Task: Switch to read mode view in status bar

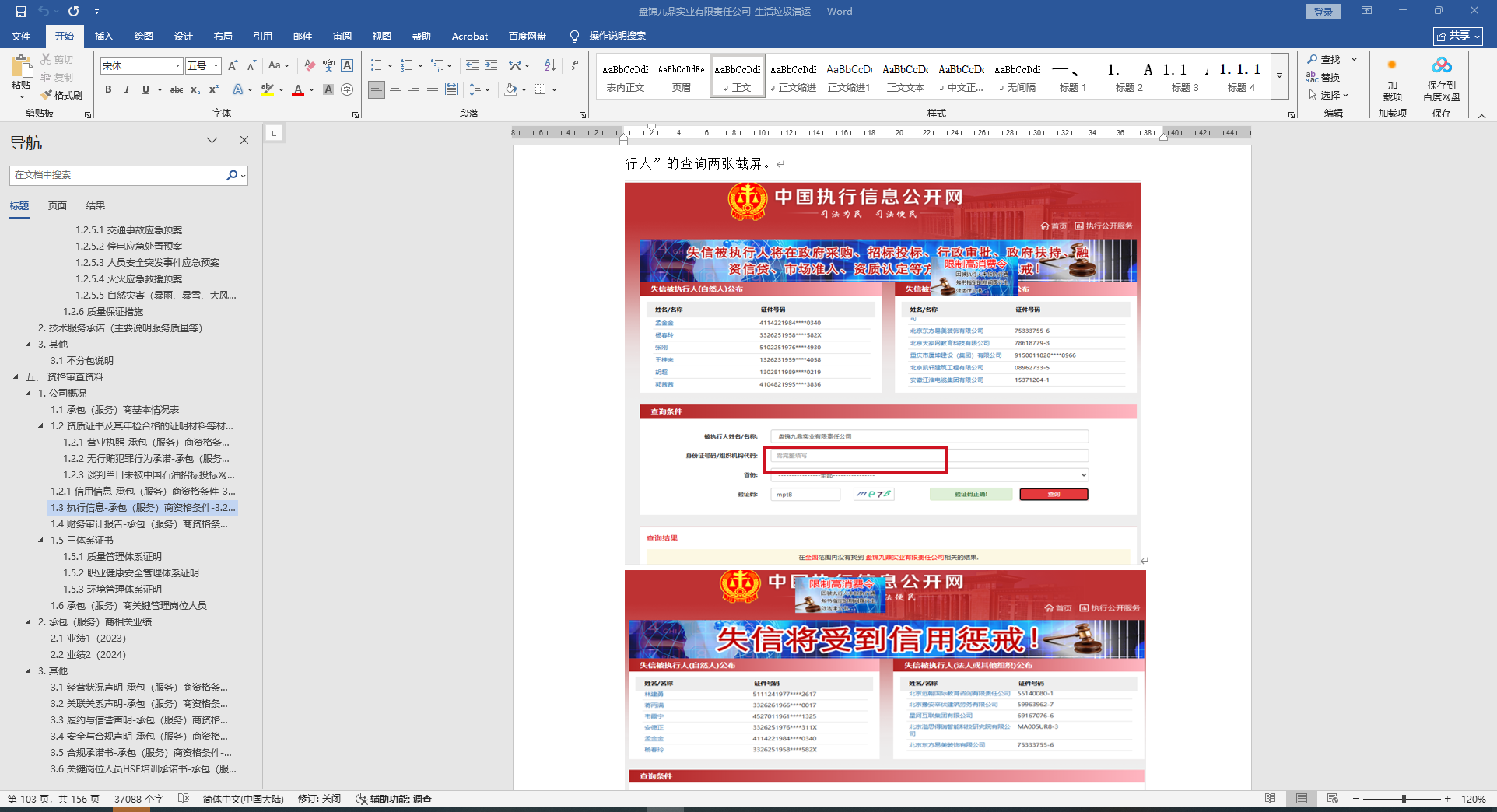Action: pyautogui.click(x=1271, y=799)
